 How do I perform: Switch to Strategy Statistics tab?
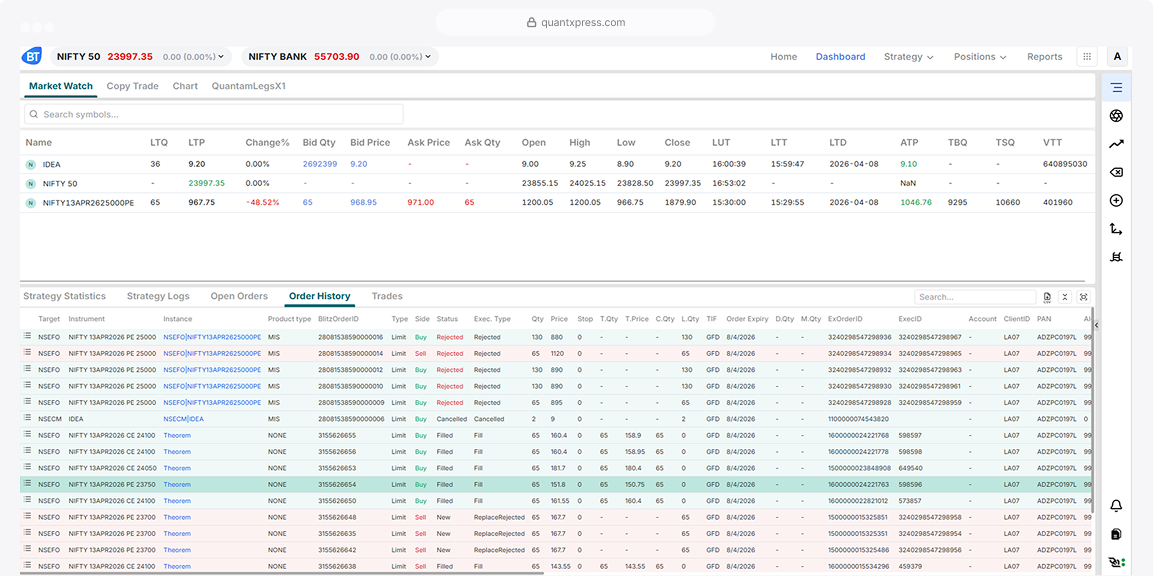tap(65, 296)
